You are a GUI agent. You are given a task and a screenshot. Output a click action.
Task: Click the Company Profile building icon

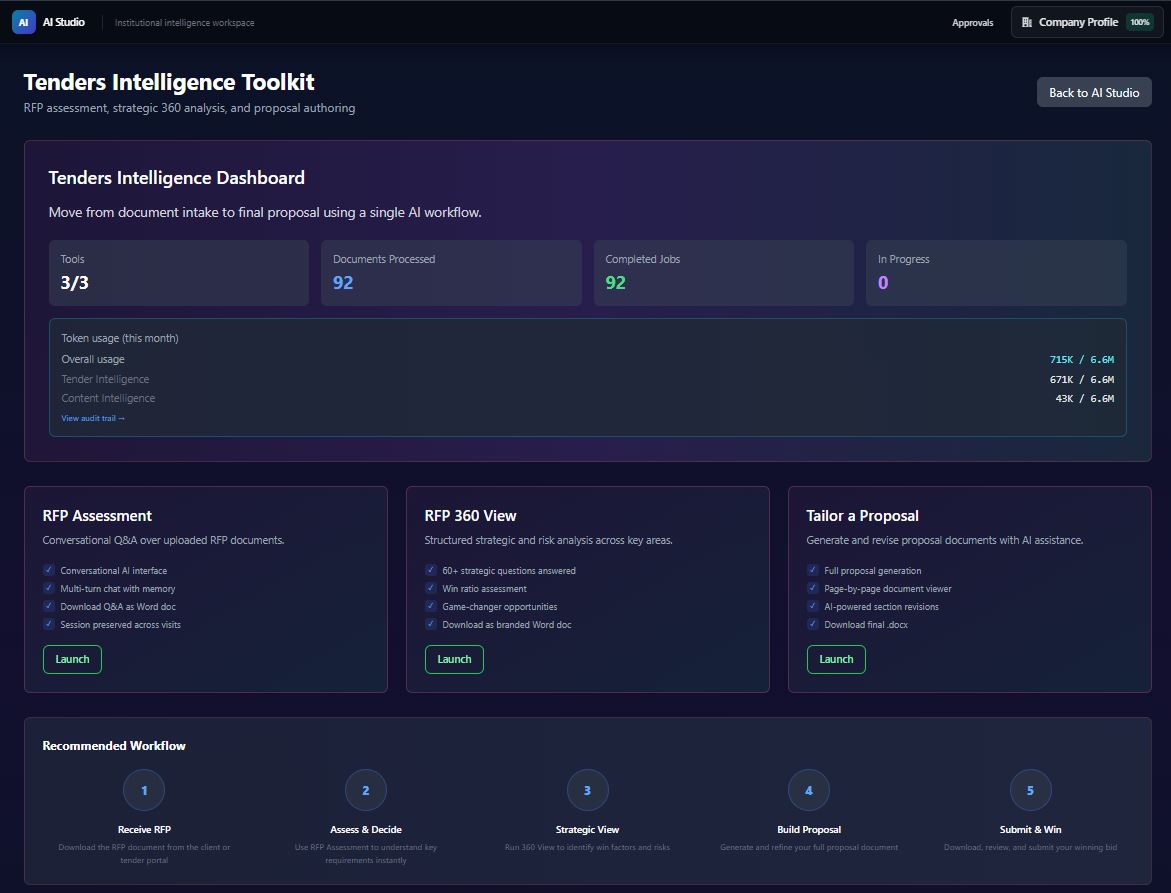(x=1027, y=22)
